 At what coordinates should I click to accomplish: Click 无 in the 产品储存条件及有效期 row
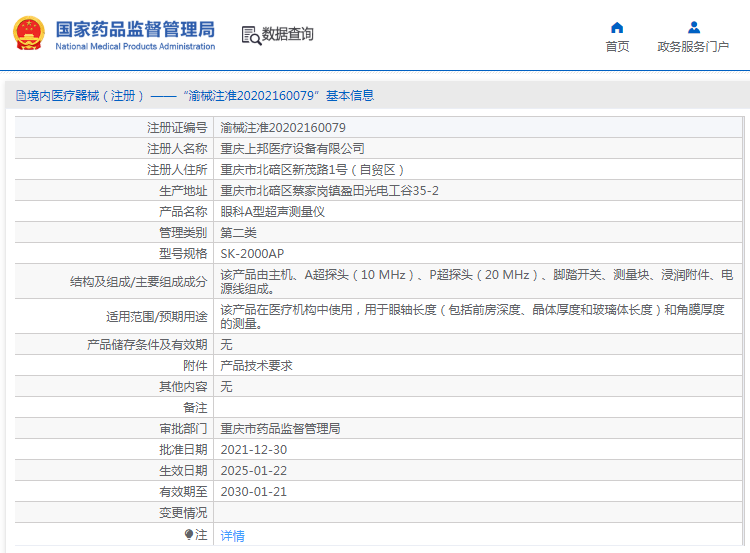click(226, 345)
